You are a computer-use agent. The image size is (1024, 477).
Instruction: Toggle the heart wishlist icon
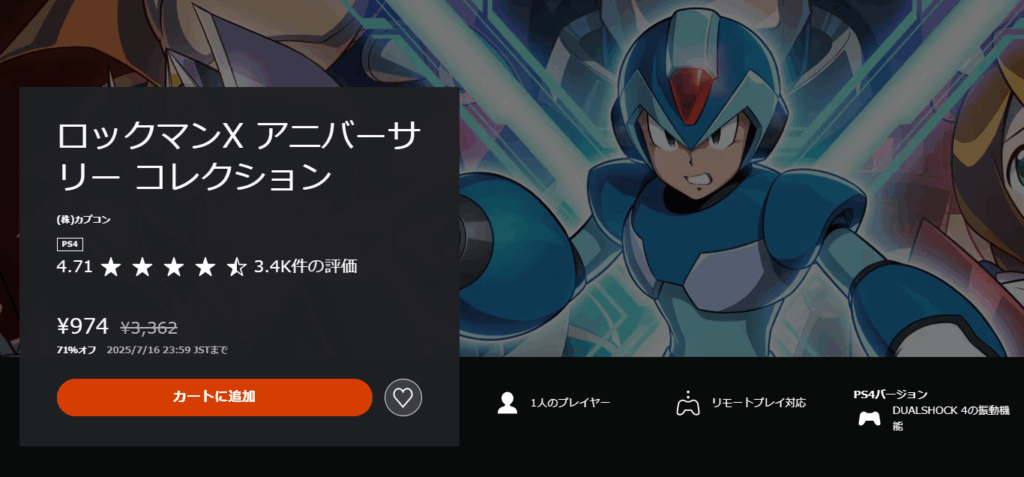click(x=403, y=397)
